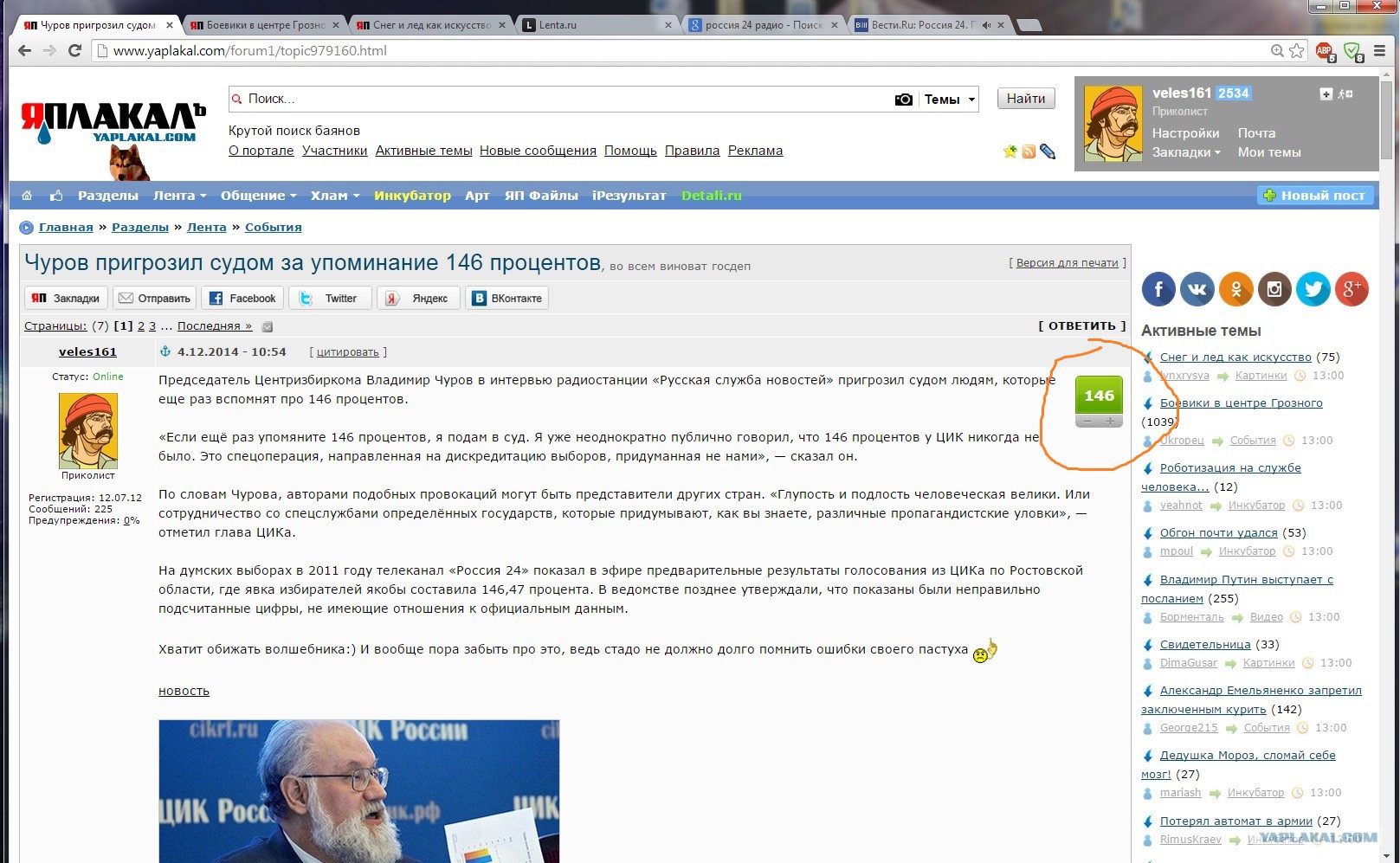Viewport: 1400px width, 863px height.
Task: Click the plus to upvote the post
Action: [1110, 422]
